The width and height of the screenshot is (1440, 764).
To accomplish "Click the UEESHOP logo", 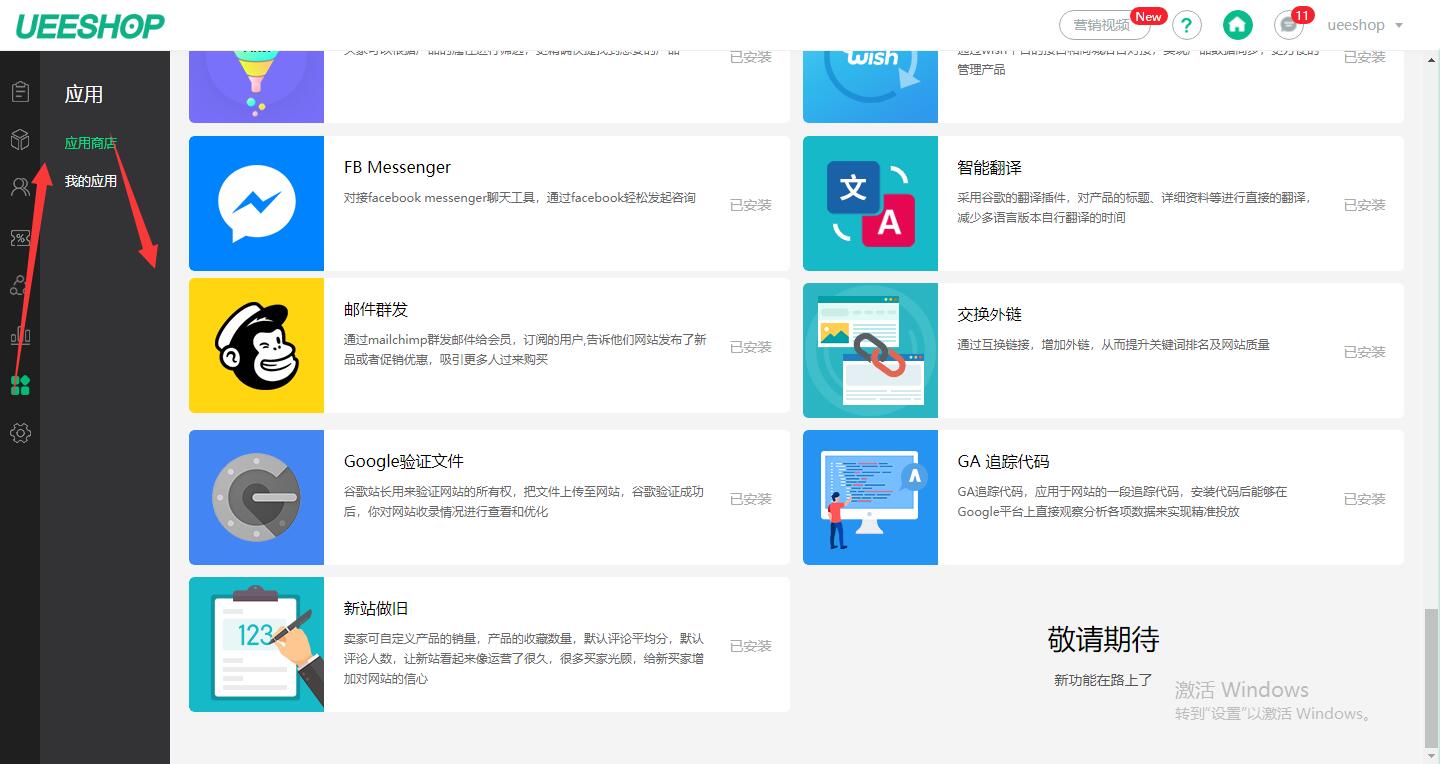I will [x=90, y=25].
